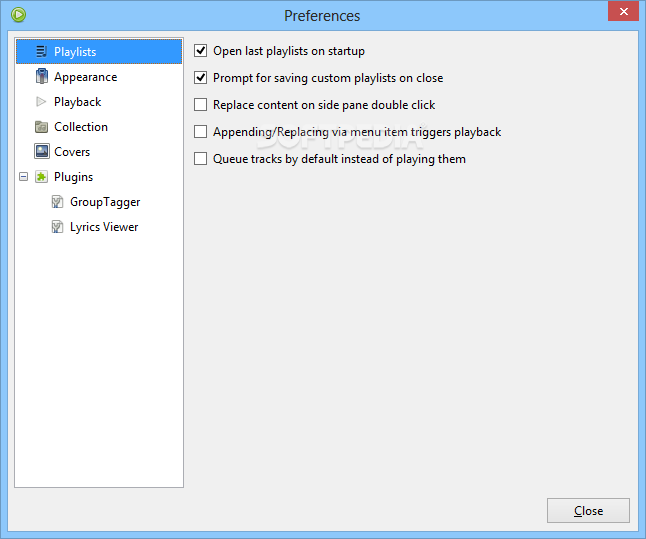Viewport: 646px width, 539px height.
Task: Select Covers in the sidebar
Action: point(72,152)
